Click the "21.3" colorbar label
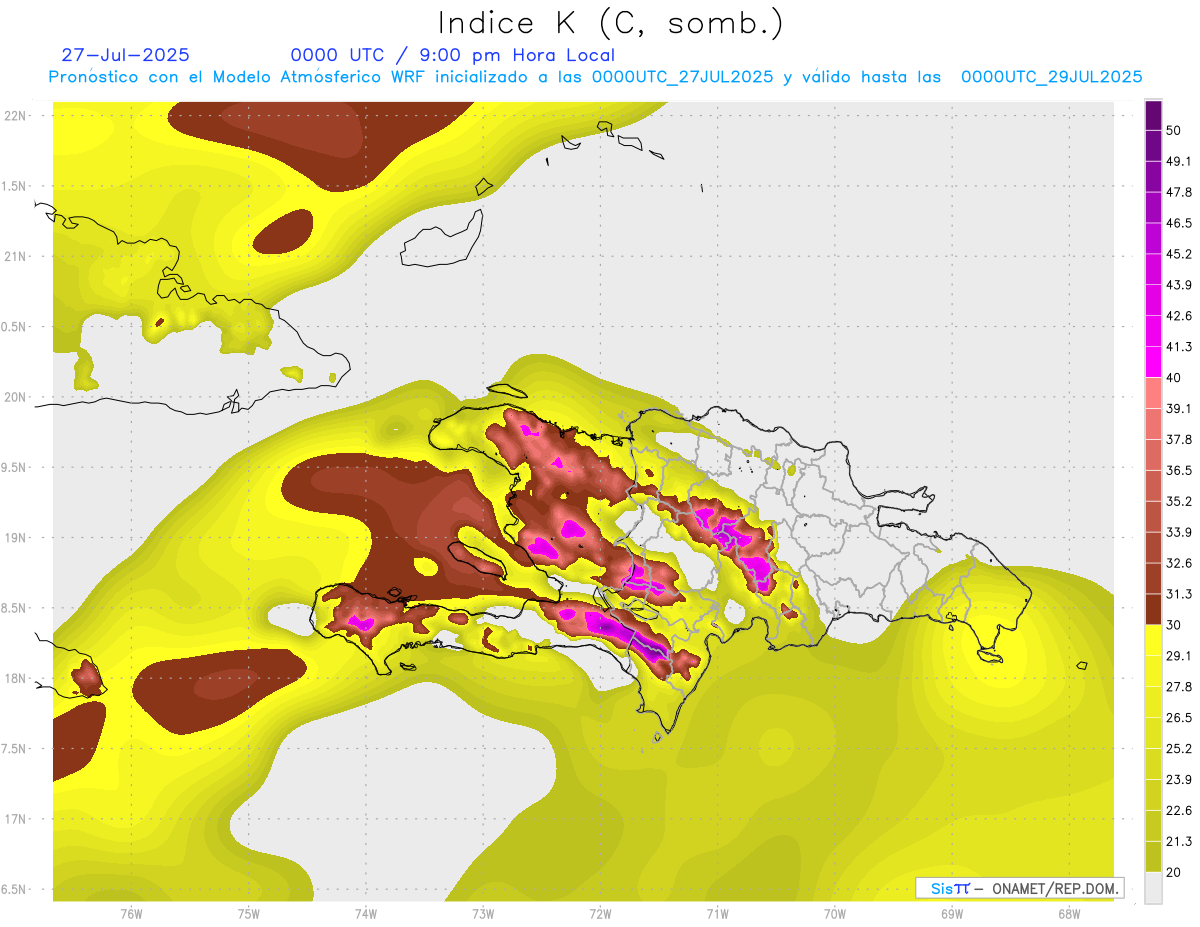The height and width of the screenshot is (927, 1200). pyautogui.click(x=1180, y=842)
